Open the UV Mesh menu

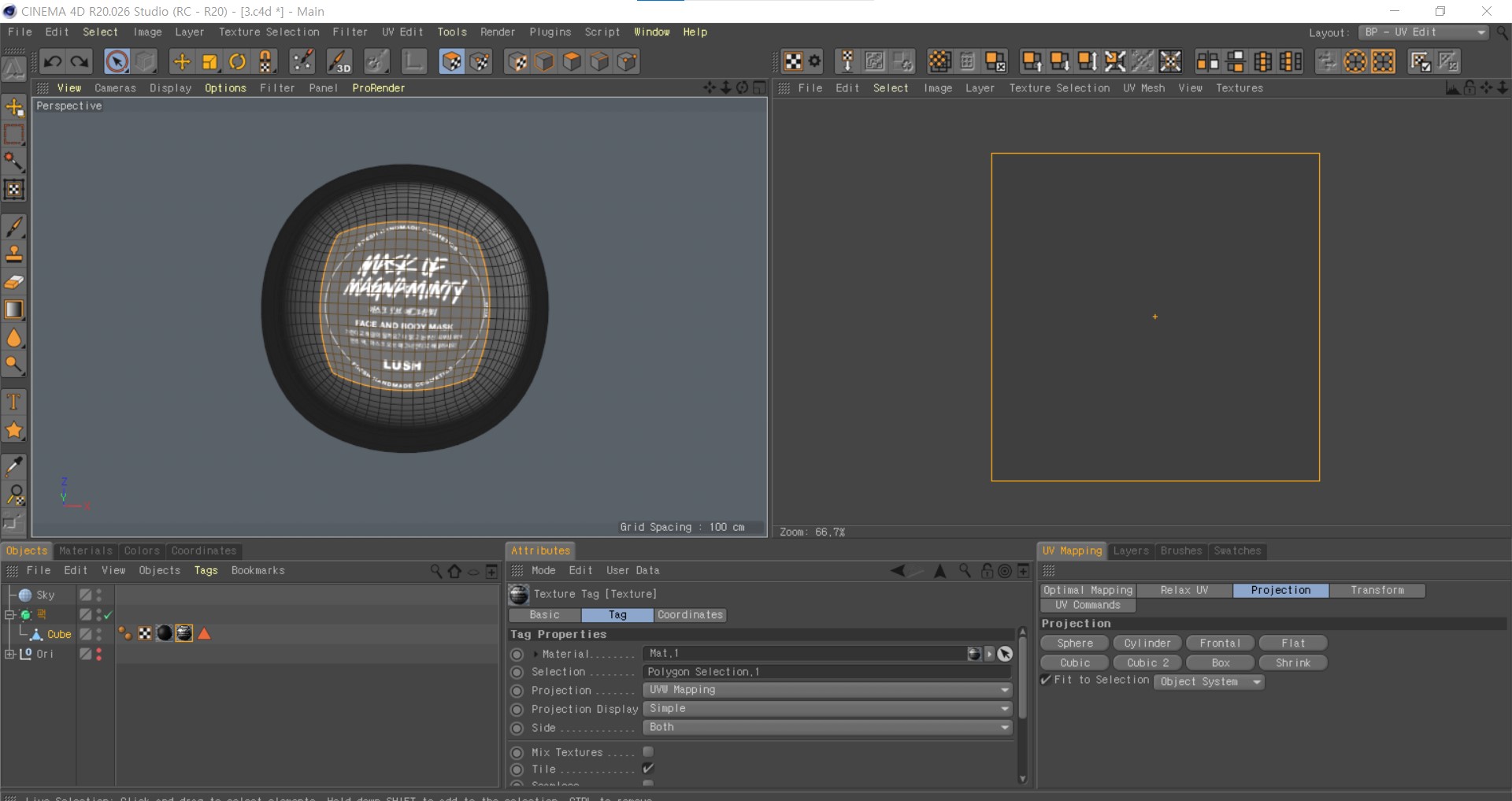point(1143,88)
